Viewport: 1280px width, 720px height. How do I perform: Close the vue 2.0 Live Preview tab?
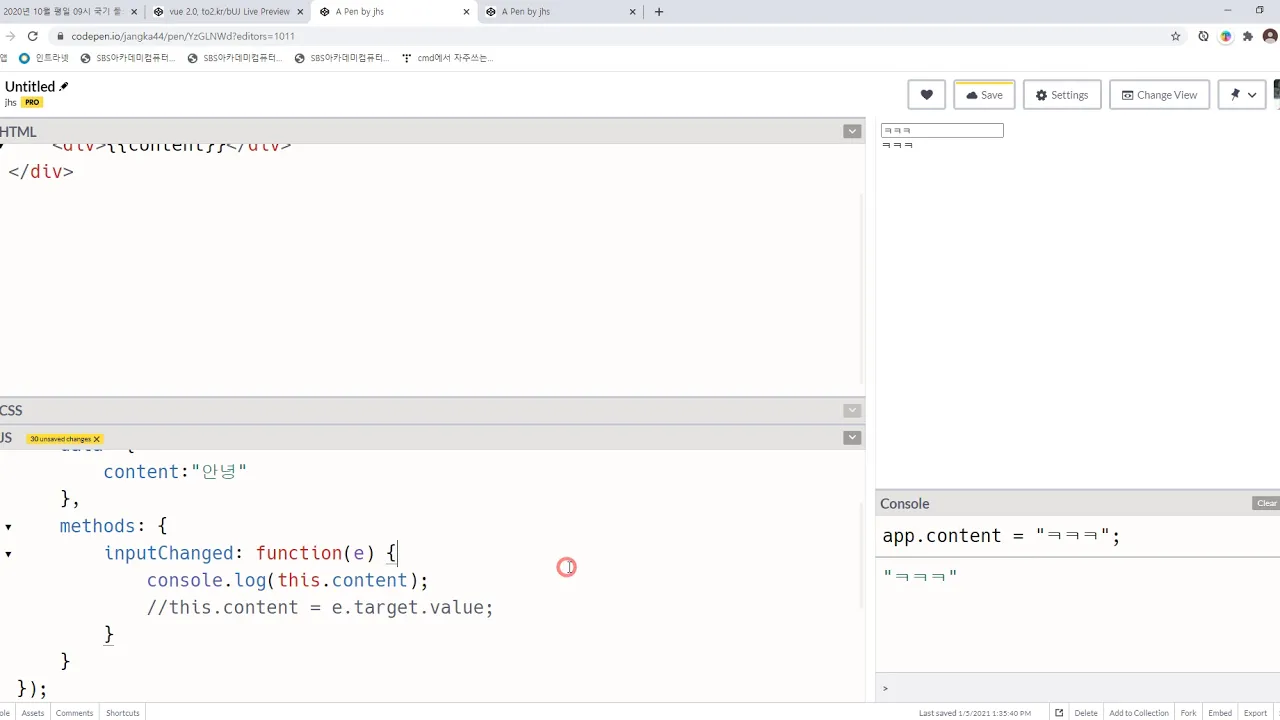coord(300,12)
